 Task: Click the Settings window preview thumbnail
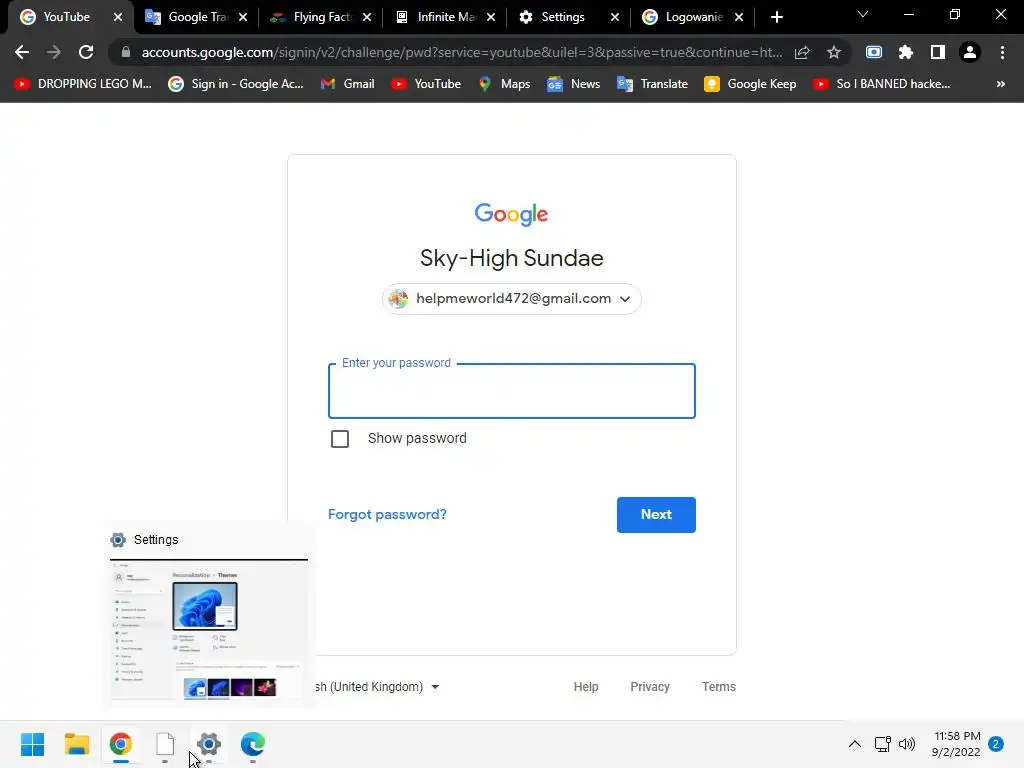point(209,630)
